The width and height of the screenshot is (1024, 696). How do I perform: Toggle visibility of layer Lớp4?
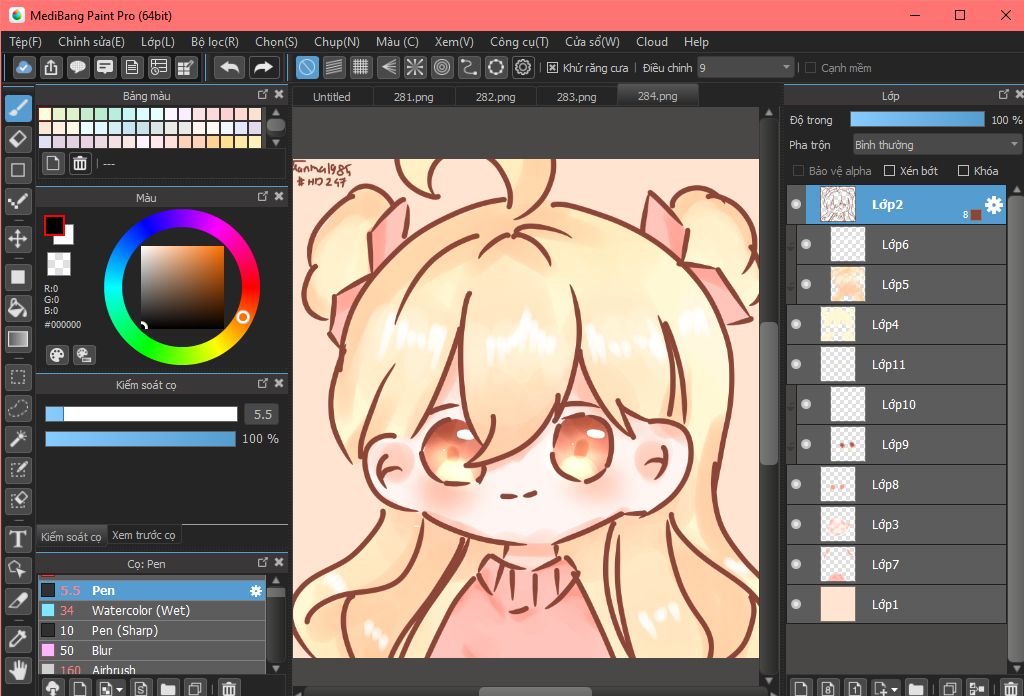point(795,324)
